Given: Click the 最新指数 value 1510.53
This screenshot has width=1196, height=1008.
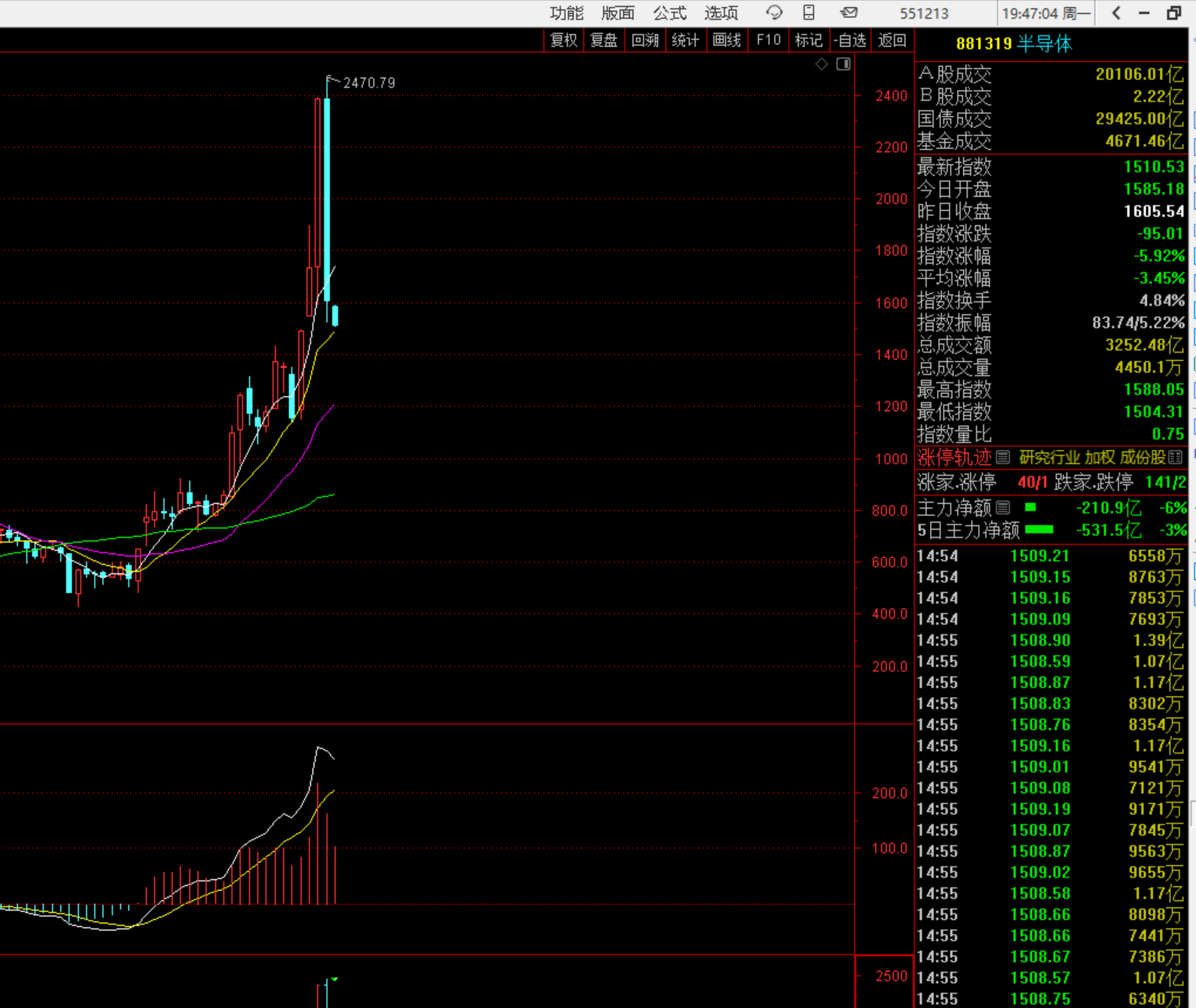Looking at the screenshot, I should pos(1154,166).
